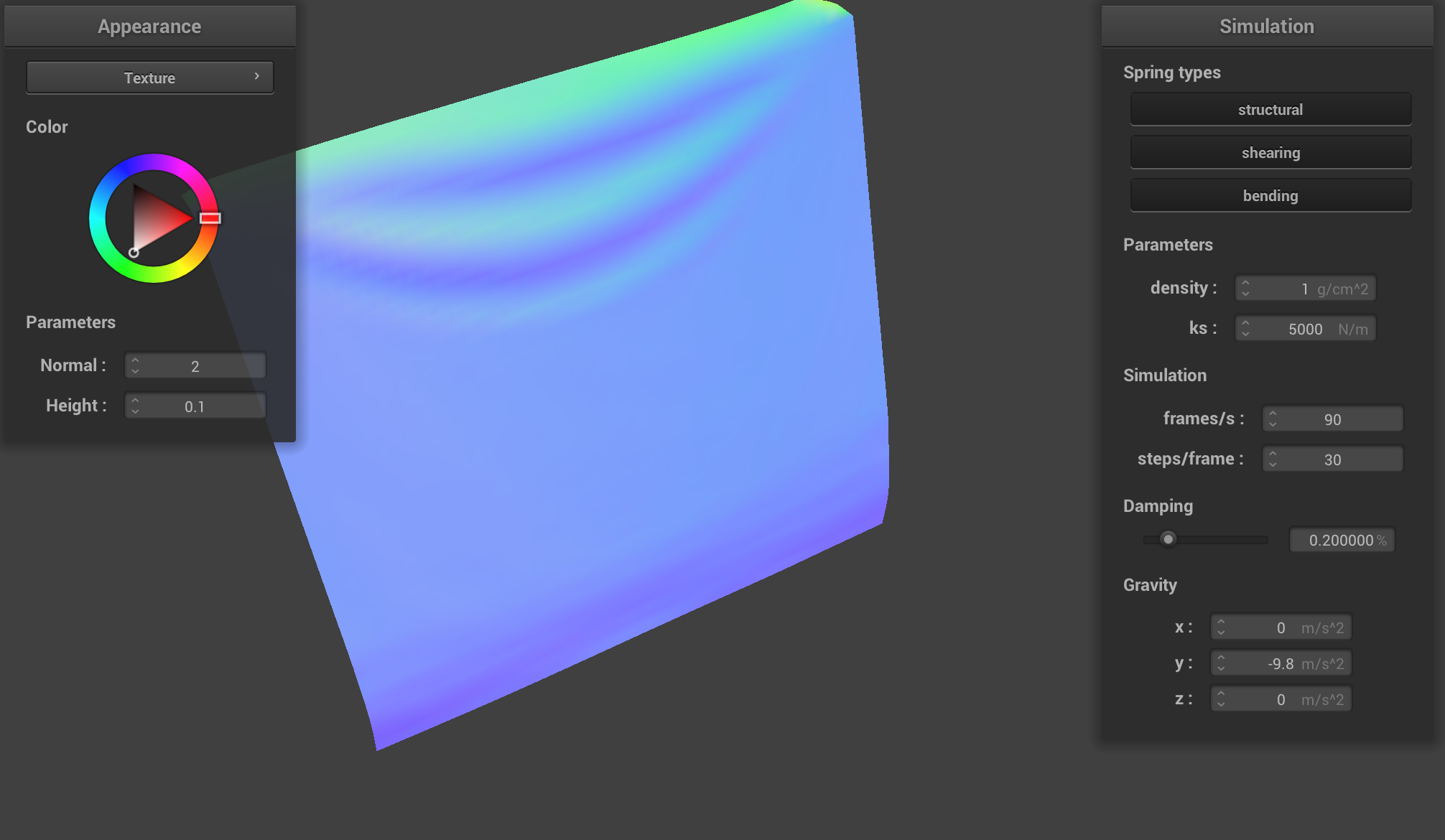Click the Gravity x value field
This screenshot has height=840, width=1445.
coord(1281,627)
